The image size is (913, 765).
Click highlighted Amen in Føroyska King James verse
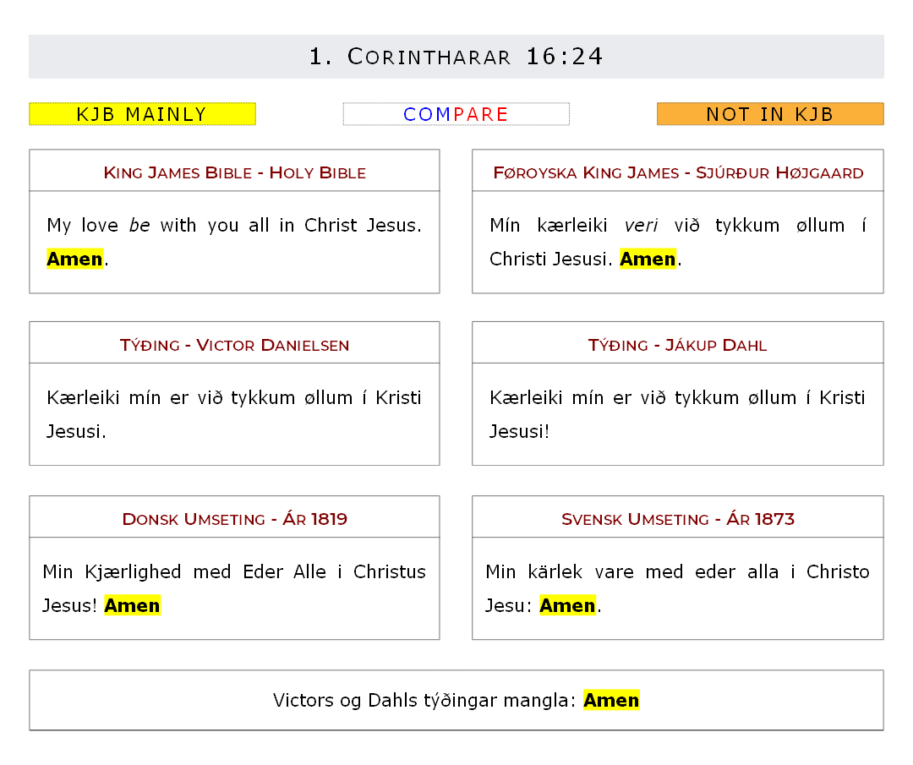pyautogui.click(x=648, y=259)
